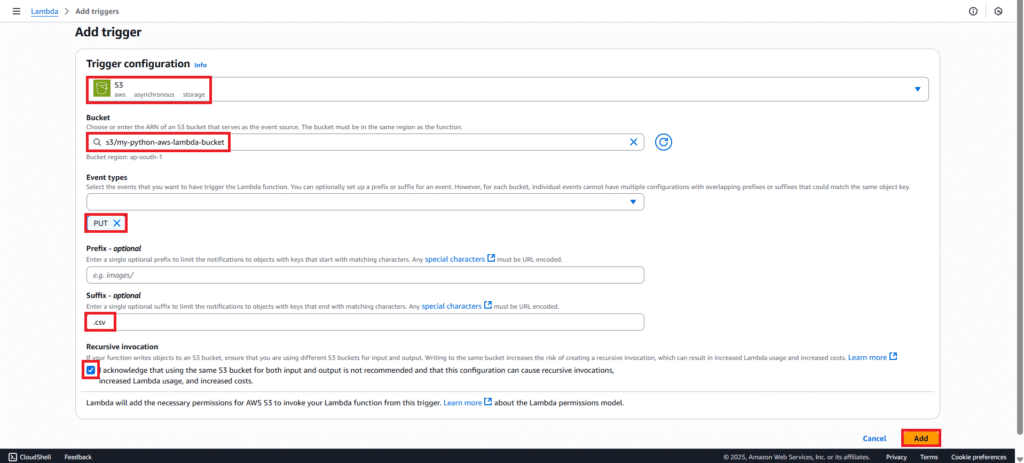The height and width of the screenshot is (463, 1024).
Task: Click the S3 service icon in source selector
Action: tap(101, 89)
